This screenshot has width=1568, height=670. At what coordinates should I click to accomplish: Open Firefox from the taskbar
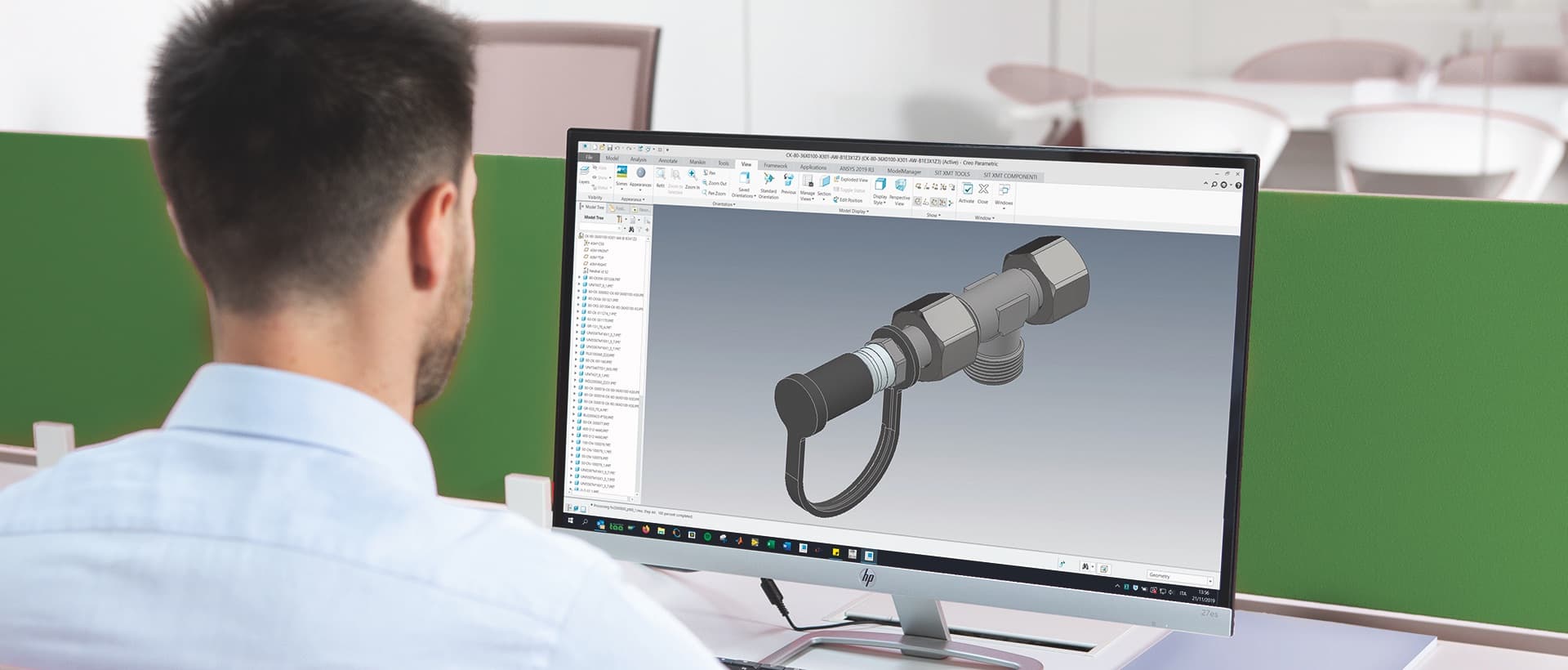click(646, 529)
